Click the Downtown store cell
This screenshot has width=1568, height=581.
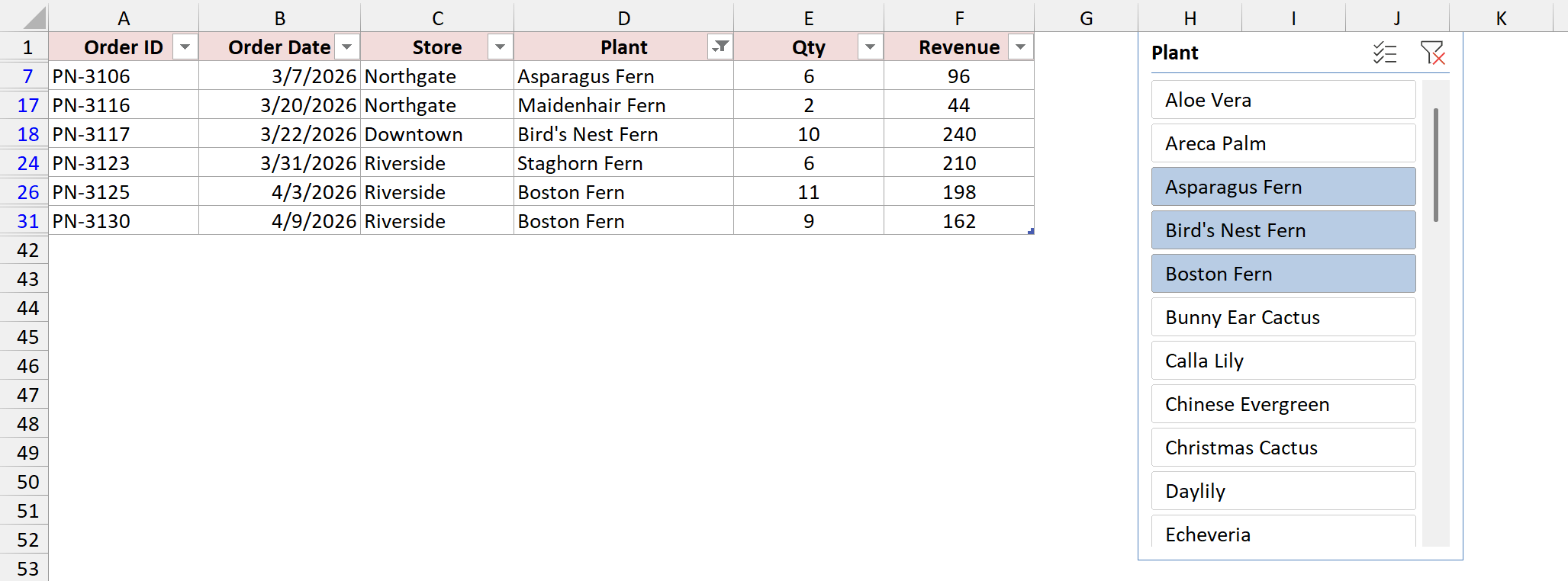click(437, 134)
